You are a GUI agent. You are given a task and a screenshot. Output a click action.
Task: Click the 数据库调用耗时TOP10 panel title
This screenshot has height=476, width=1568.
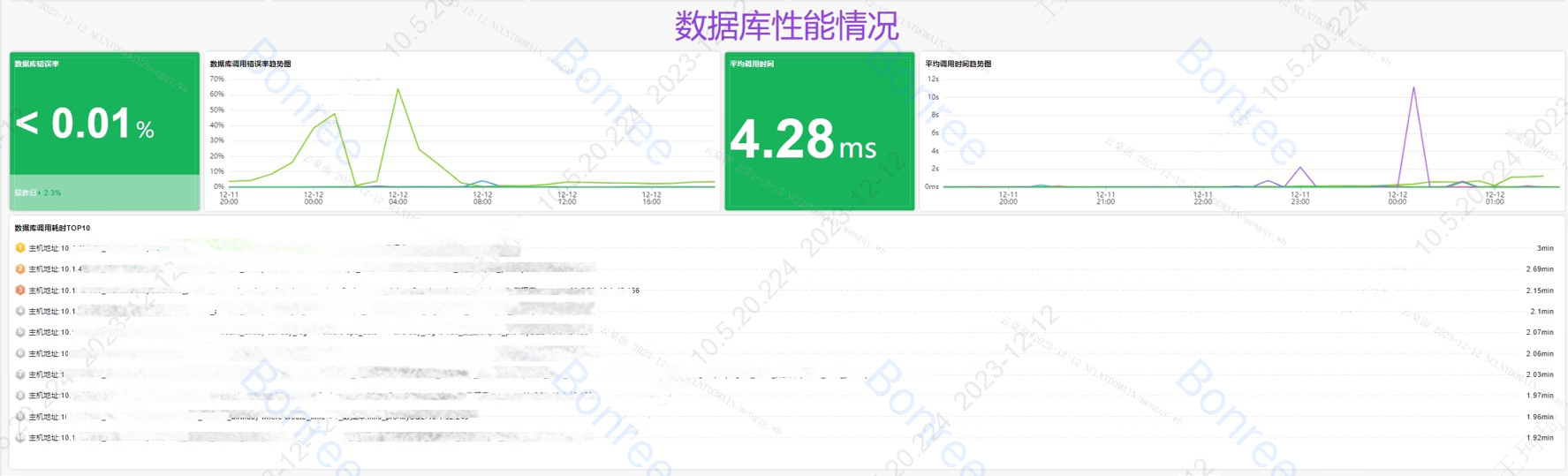tap(52, 228)
